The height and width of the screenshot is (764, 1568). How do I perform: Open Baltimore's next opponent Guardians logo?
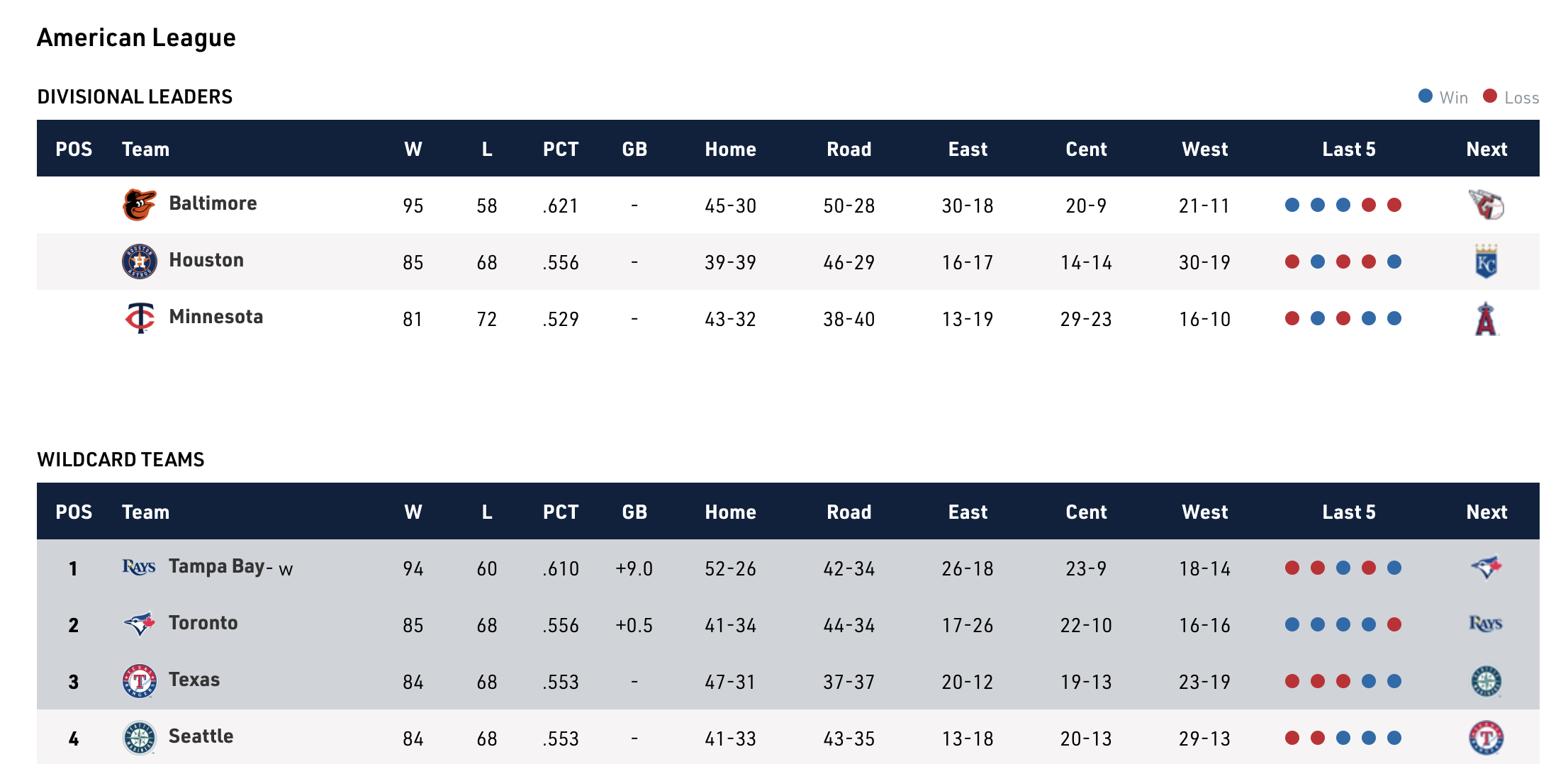[x=1486, y=205]
